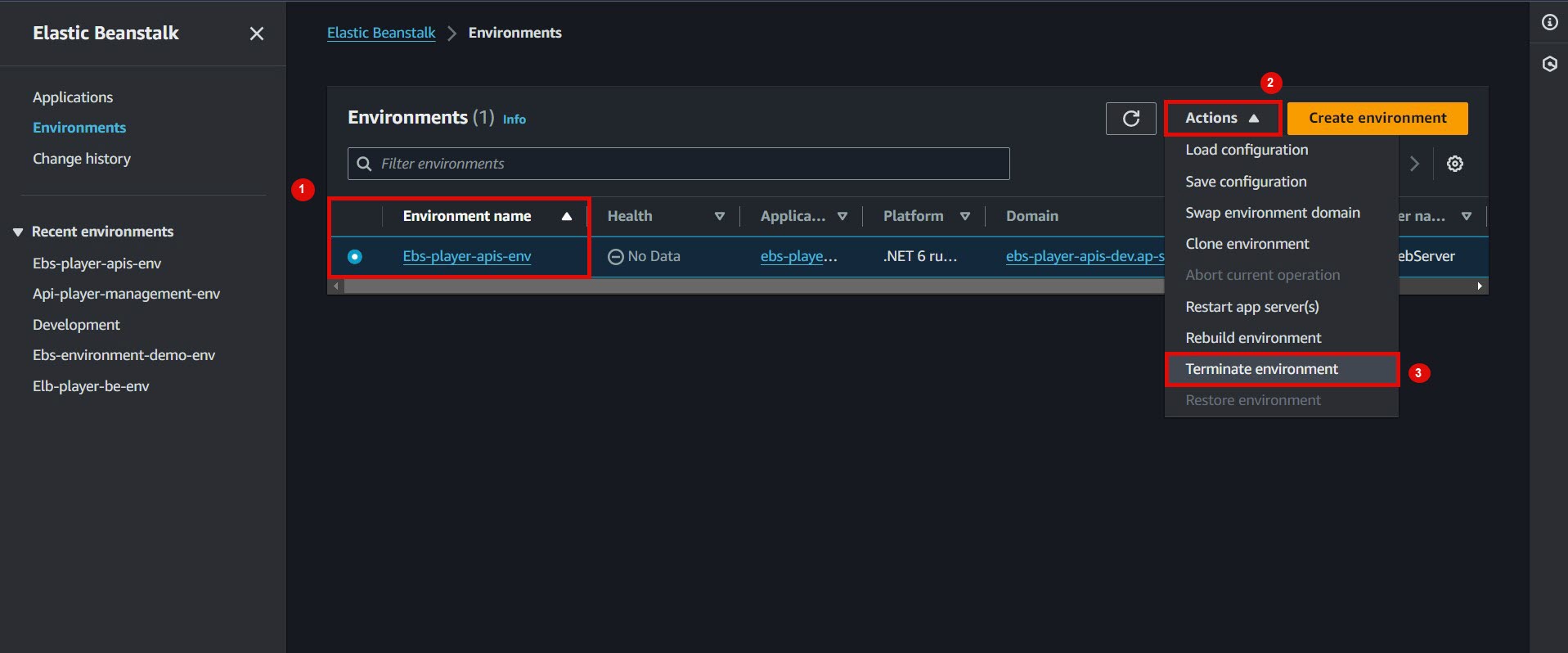Select Restart app server(s) option
The width and height of the screenshot is (1568, 653).
coord(1252,307)
